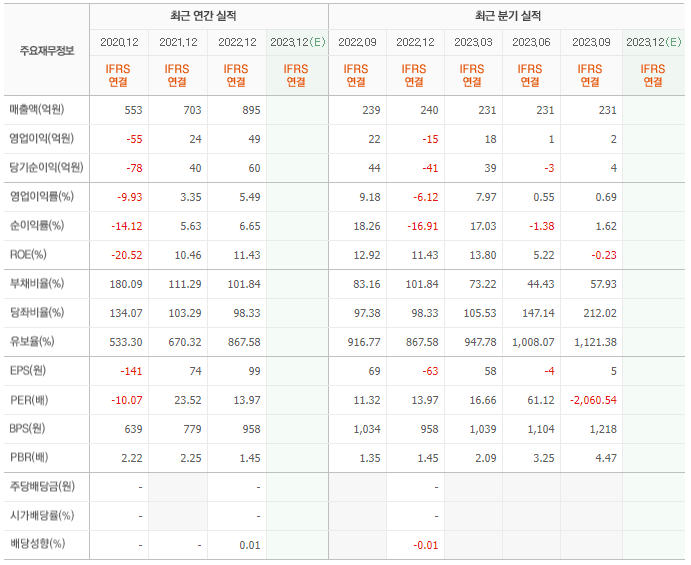The height and width of the screenshot is (565, 691).
Task: Select the 주요재무정보 header cell
Action: (x=47, y=51)
